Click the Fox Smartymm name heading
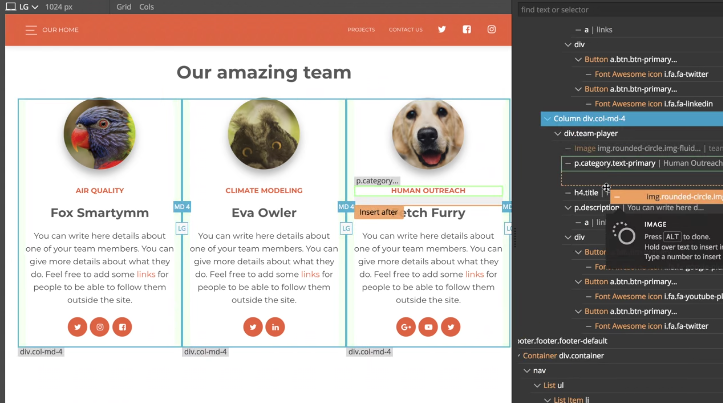 coord(100,213)
